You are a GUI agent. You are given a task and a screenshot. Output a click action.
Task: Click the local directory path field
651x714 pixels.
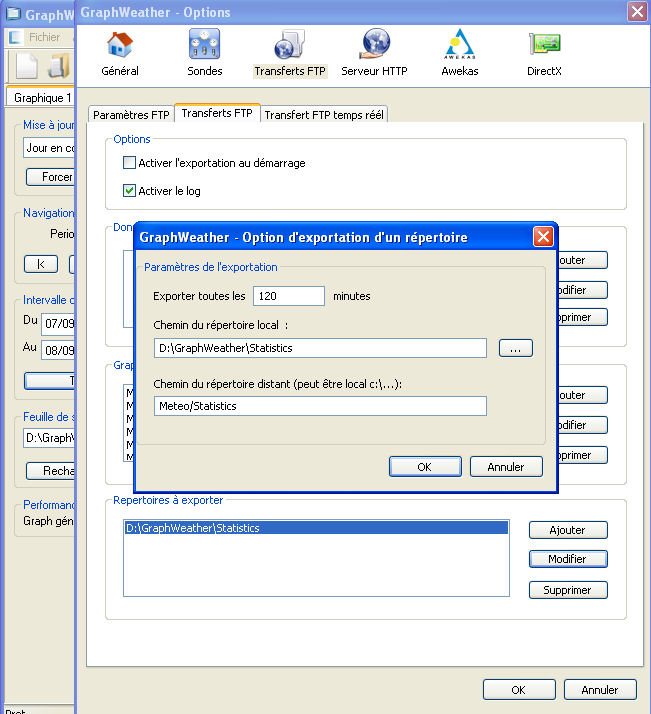click(320, 348)
